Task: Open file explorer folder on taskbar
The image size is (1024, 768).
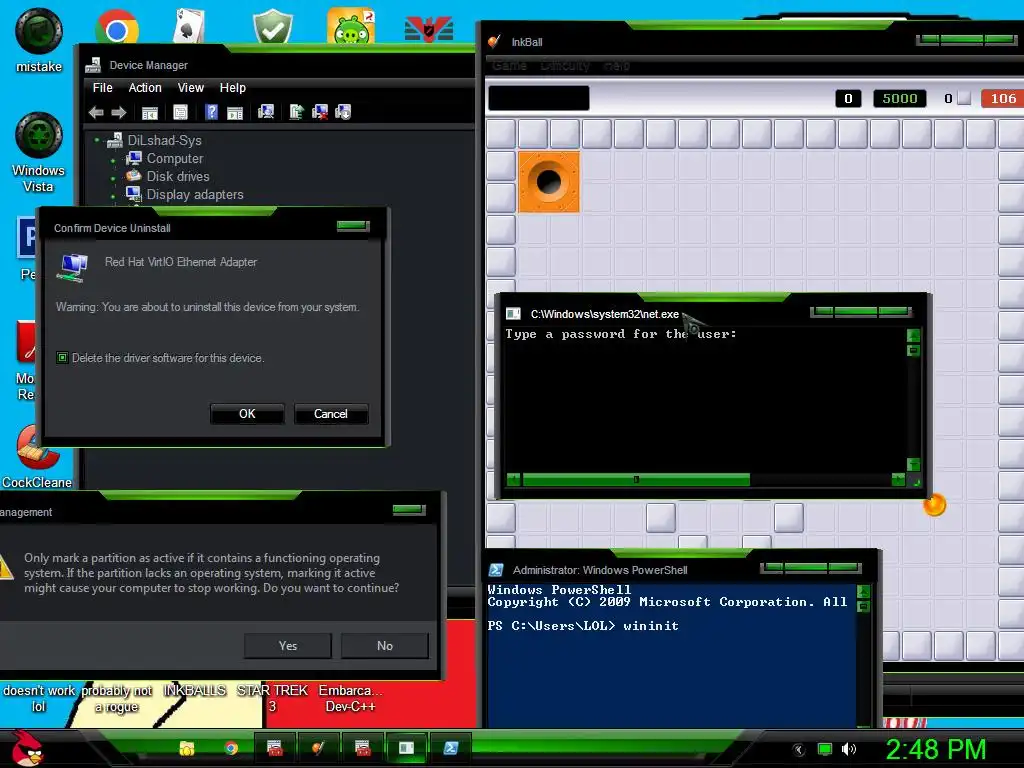Action: tap(187, 748)
